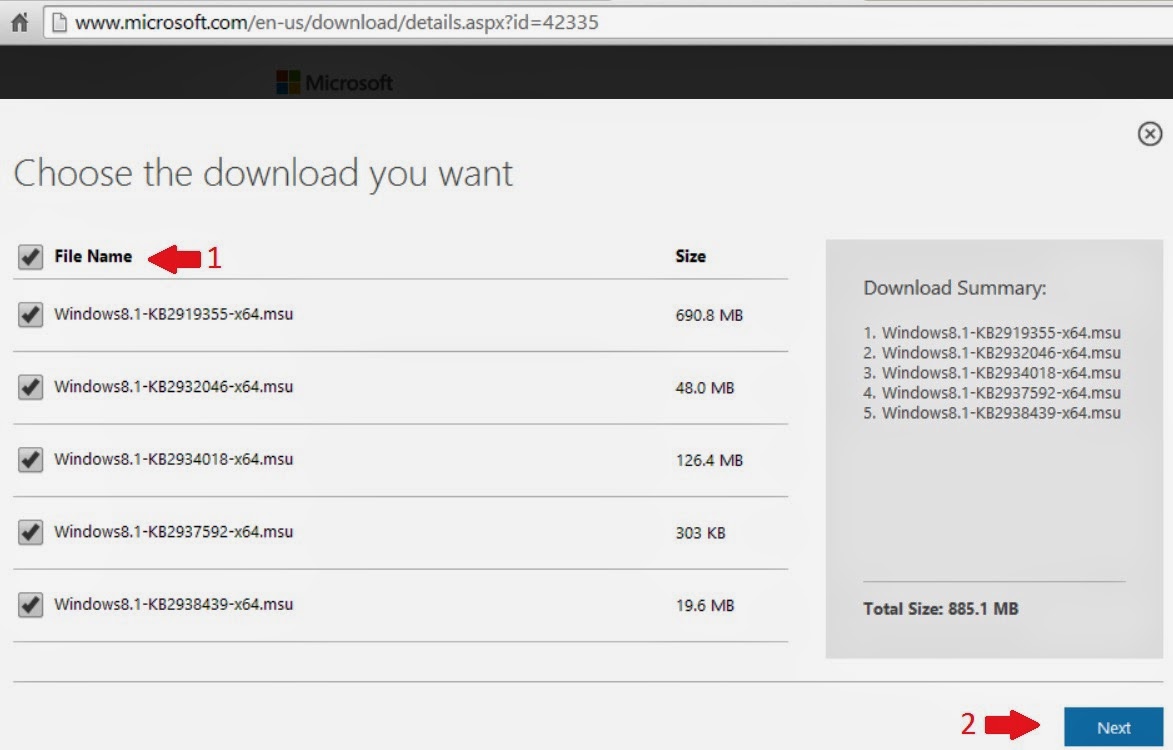Click the page icon in address bar
Image resolution: width=1173 pixels, height=750 pixels.
pyautogui.click(x=59, y=22)
